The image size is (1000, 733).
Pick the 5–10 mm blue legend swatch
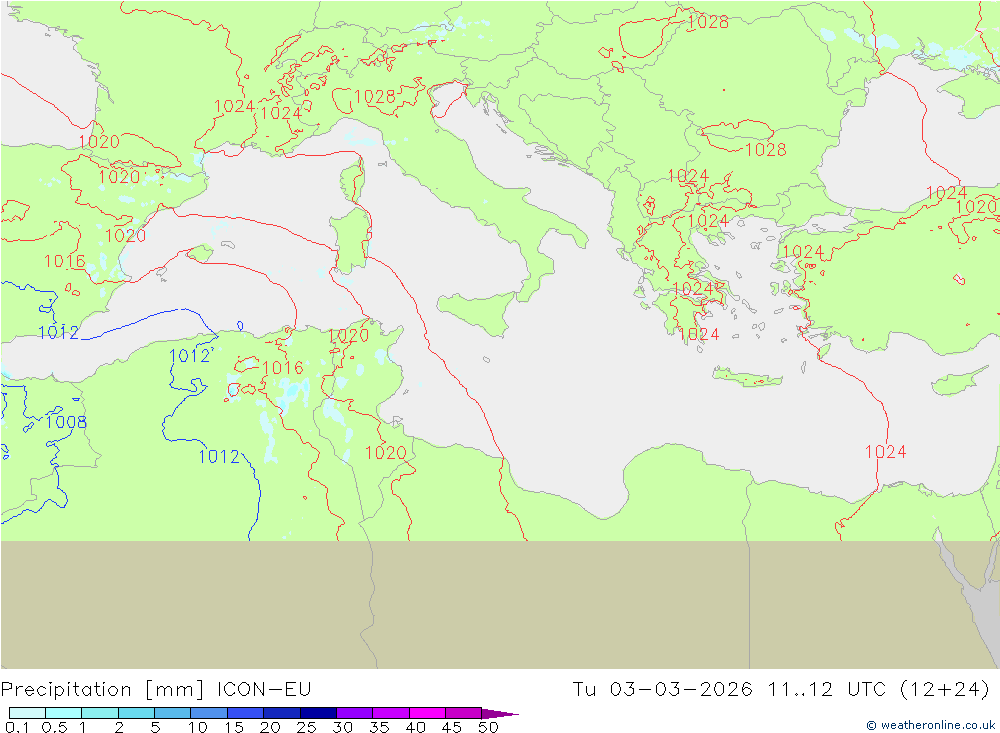pos(173,713)
